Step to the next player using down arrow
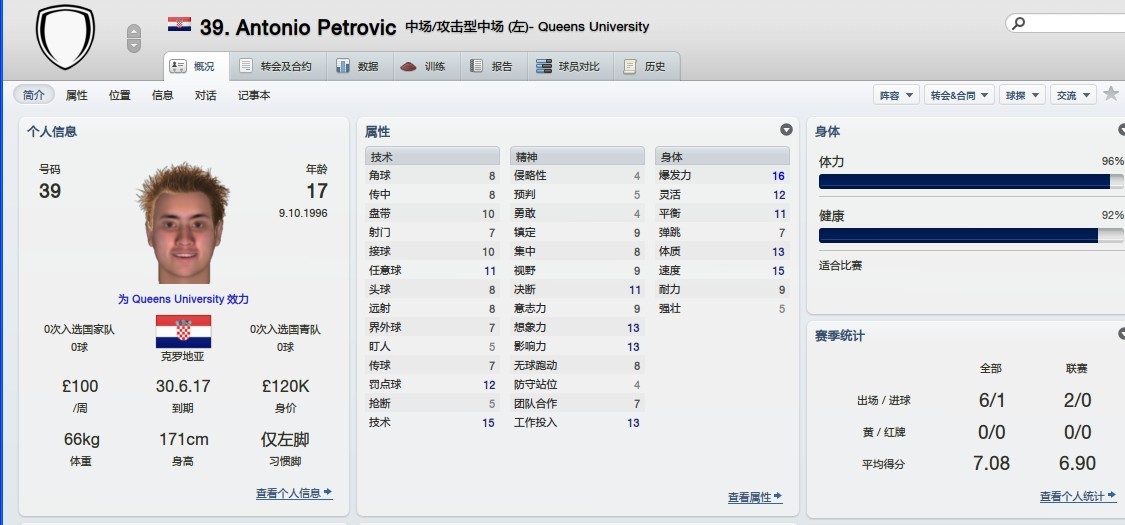 134,47
